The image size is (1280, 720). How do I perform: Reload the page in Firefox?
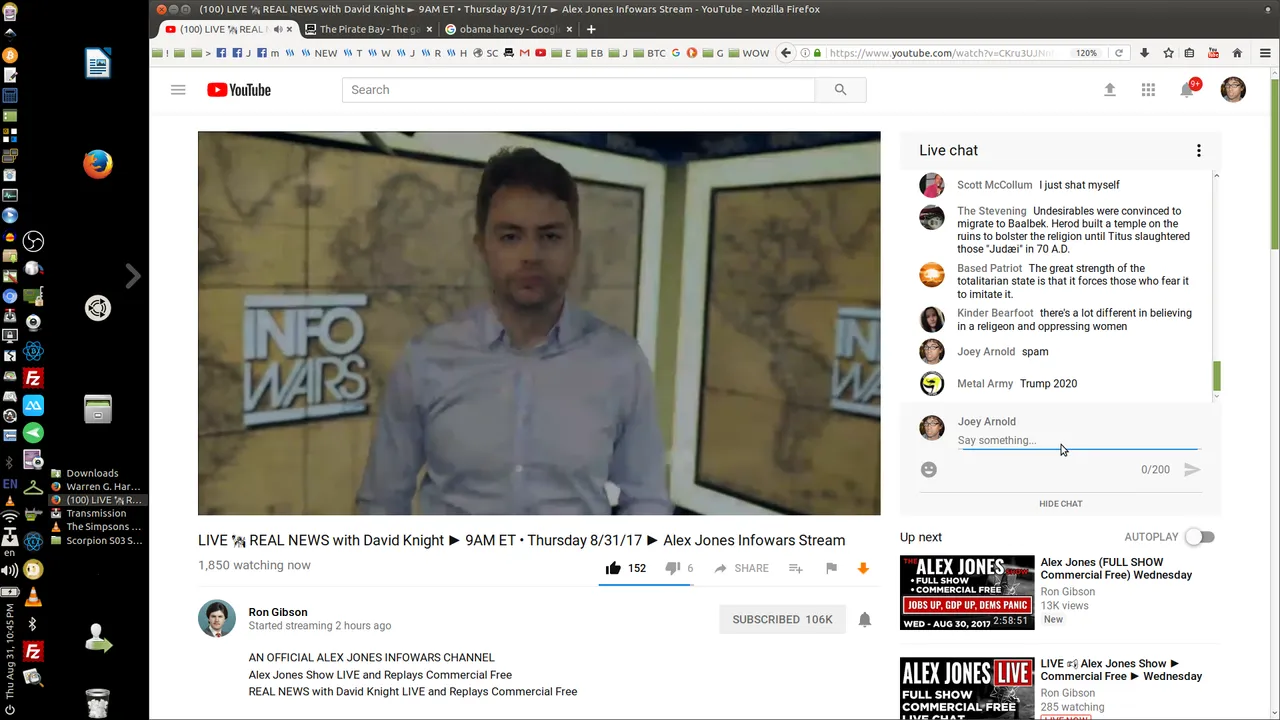(1119, 53)
